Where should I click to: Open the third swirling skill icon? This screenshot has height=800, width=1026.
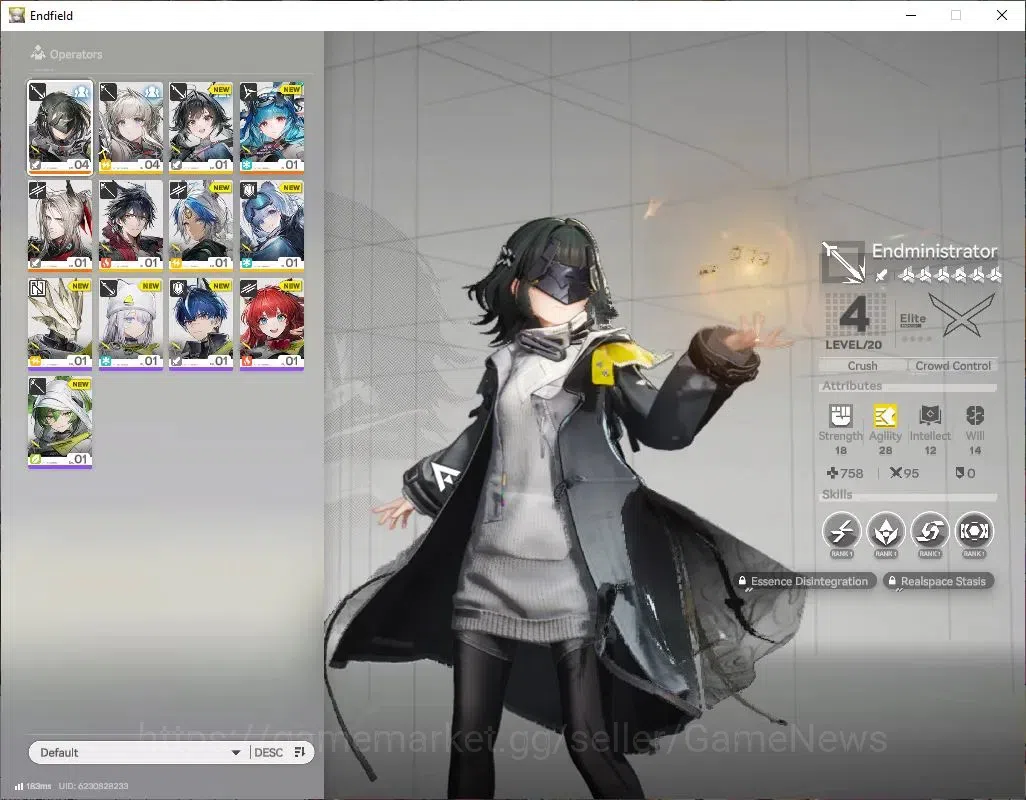coord(930,530)
